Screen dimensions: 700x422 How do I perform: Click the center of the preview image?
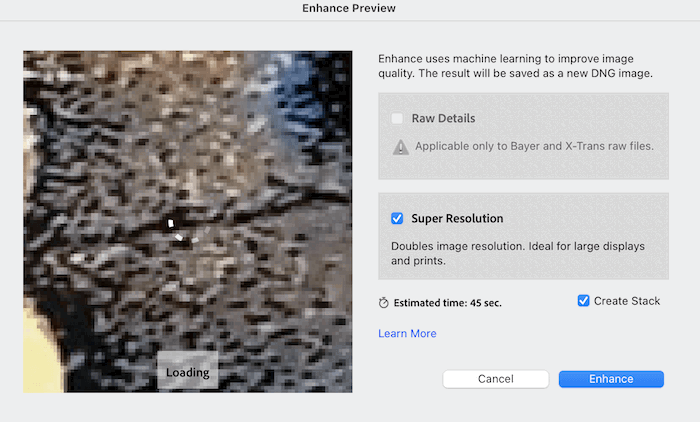(187, 221)
